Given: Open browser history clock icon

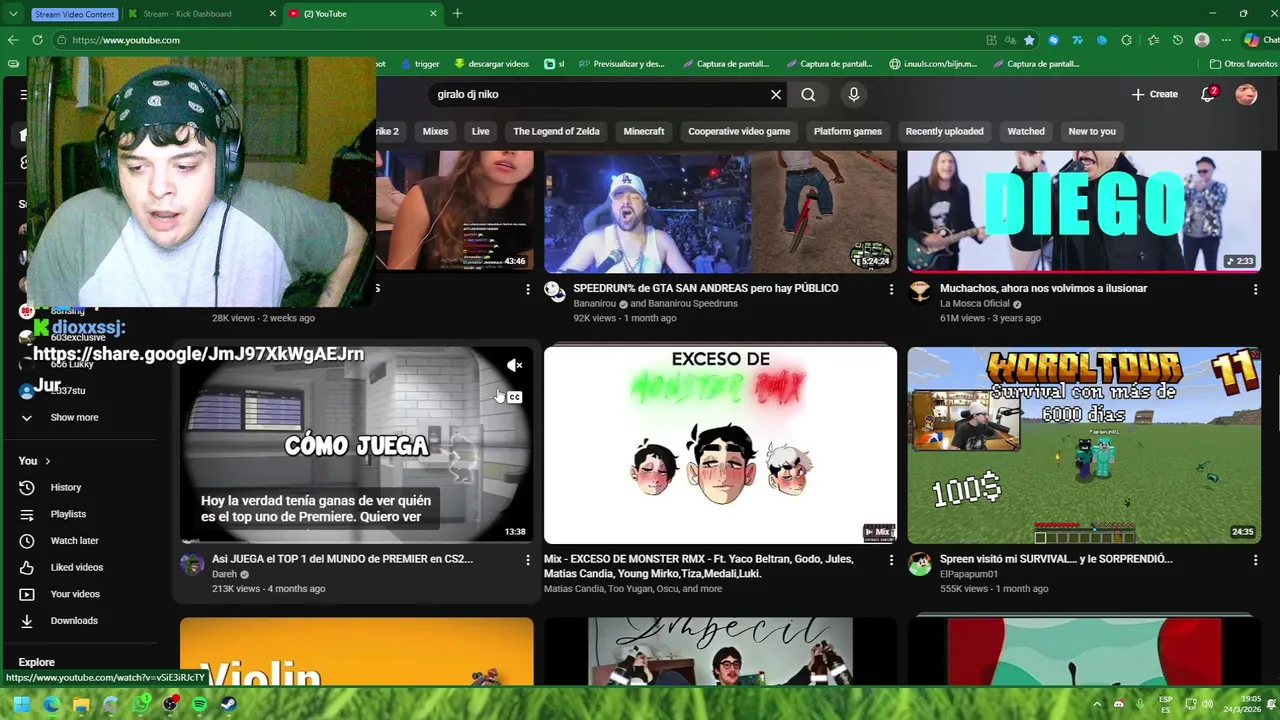Looking at the screenshot, I should (x=1177, y=40).
